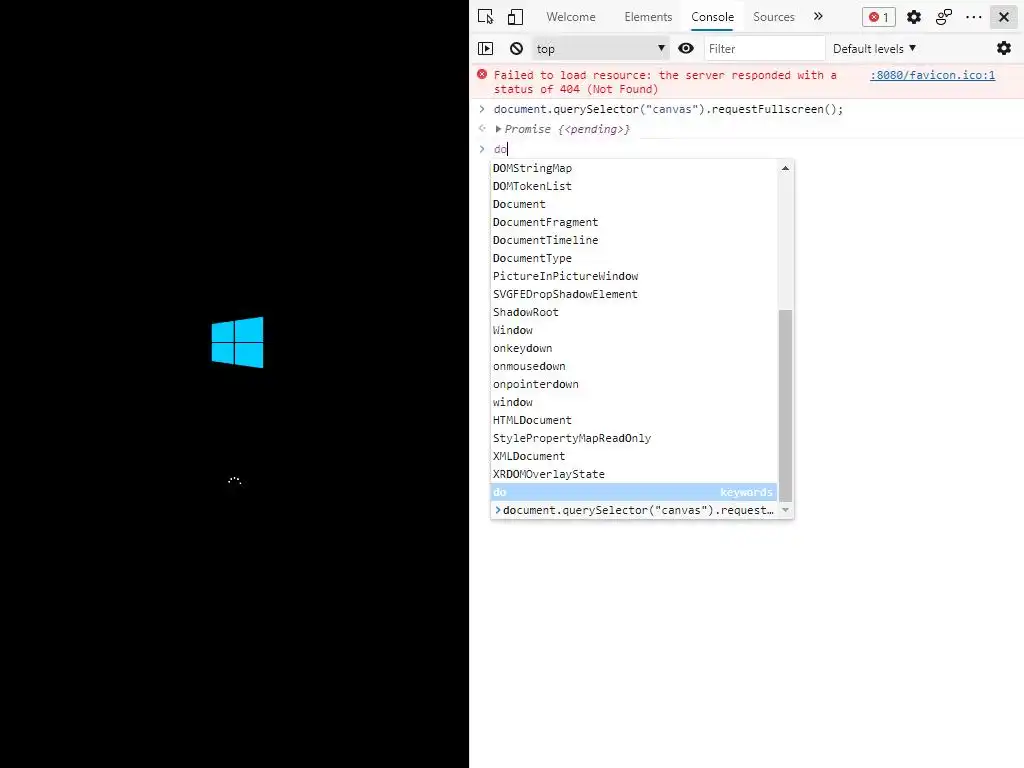Select SVGFEDropShadowElement suggestion
Image resolution: width=1024 pixels, height=768 pixels.
pos(634,294)
